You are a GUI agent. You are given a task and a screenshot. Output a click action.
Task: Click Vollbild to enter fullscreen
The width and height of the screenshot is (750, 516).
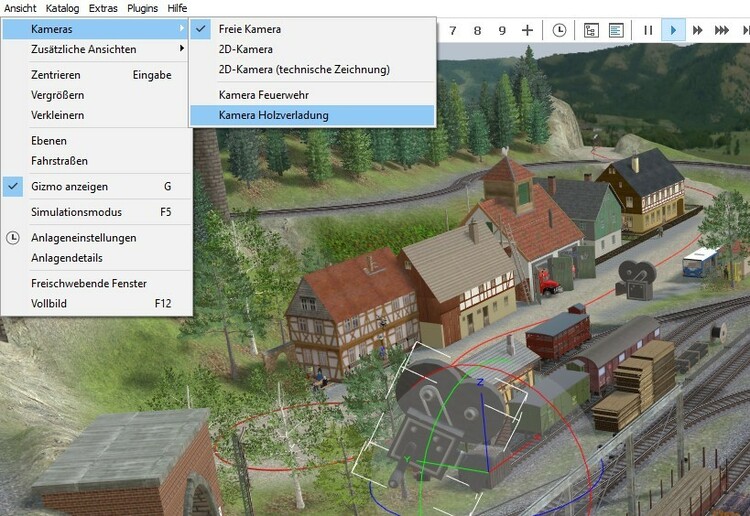pyautogui.click(x=49, y=303)
